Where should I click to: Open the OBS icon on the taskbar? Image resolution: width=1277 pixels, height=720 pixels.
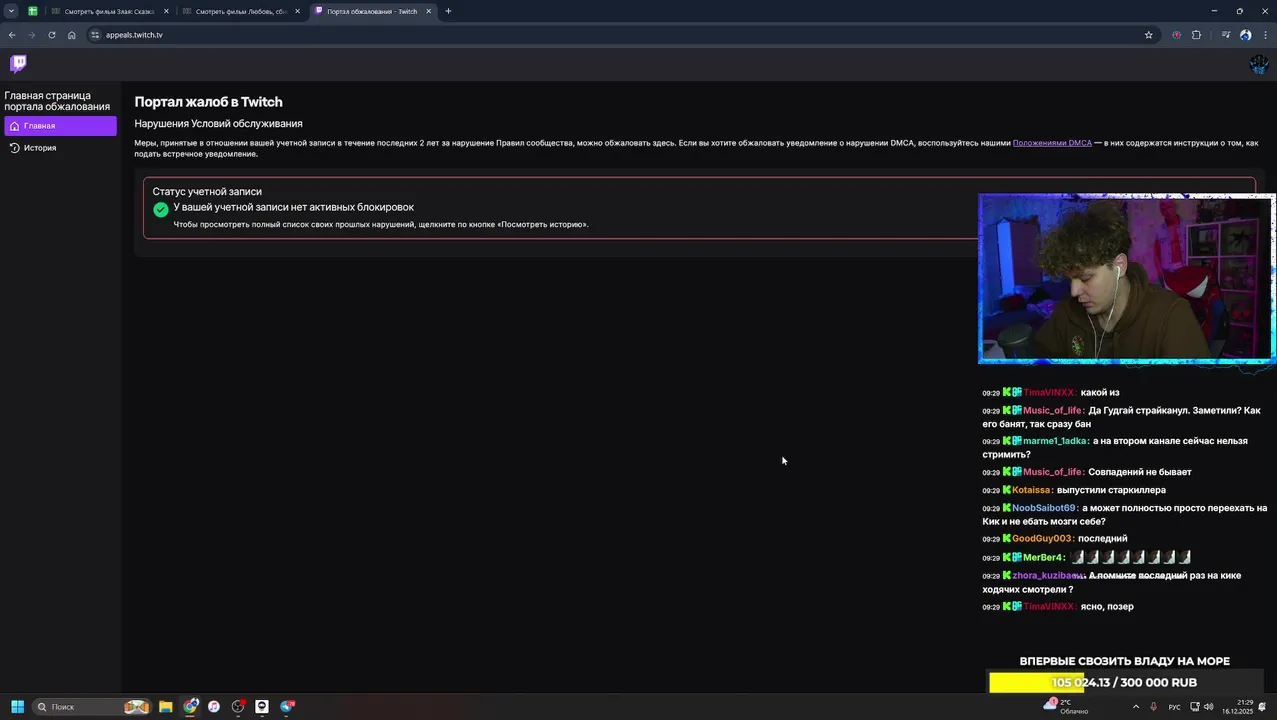(238, 707)
